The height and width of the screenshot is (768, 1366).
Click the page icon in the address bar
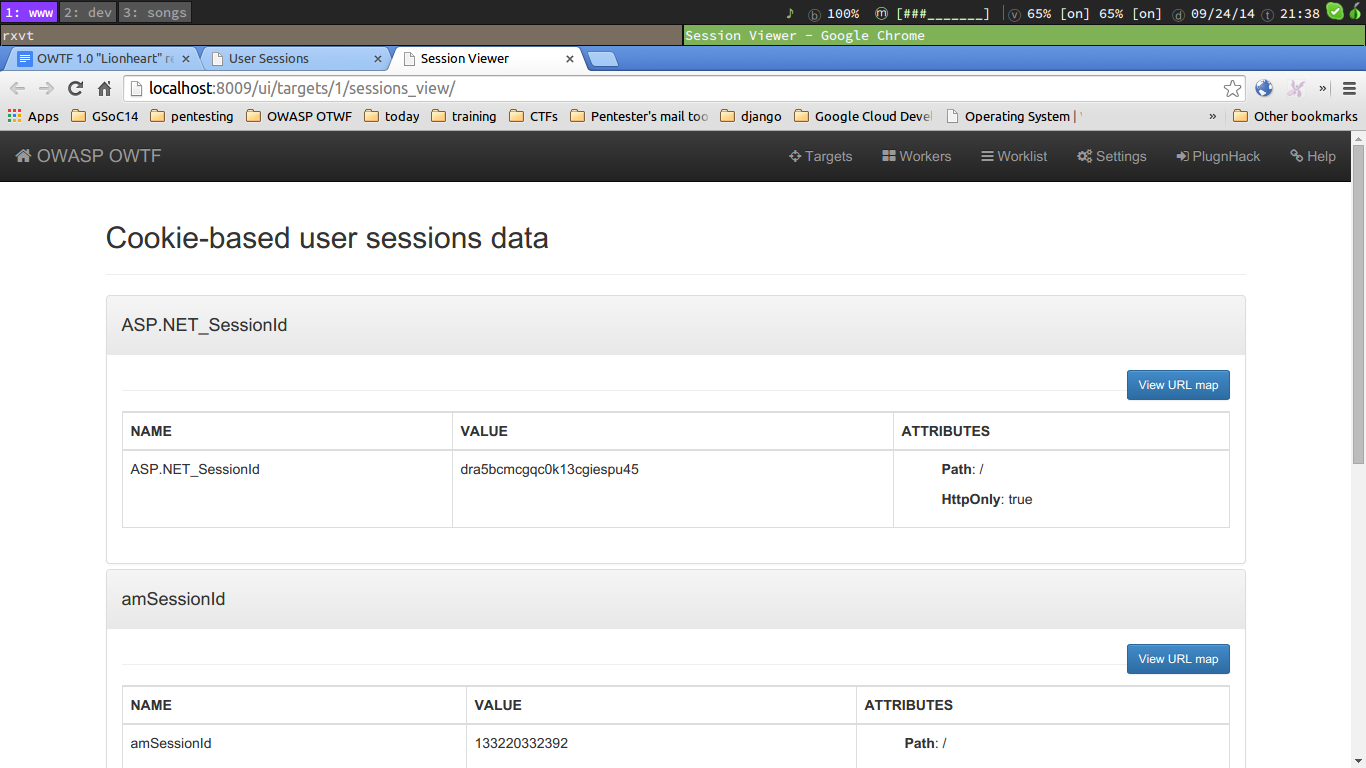point(138,88)
